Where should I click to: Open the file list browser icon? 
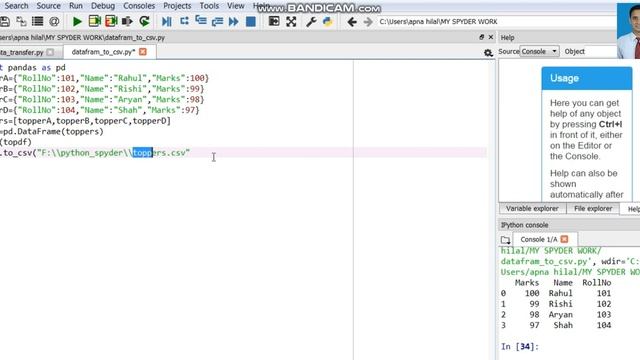(x=38, y=22)
